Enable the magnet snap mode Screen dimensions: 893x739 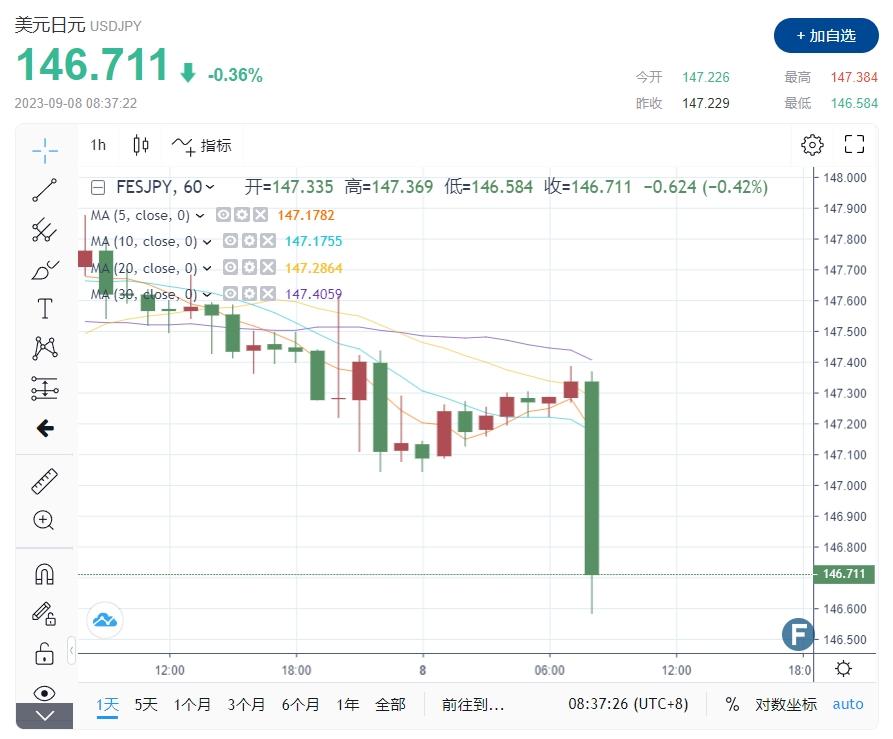coord(44,574)
